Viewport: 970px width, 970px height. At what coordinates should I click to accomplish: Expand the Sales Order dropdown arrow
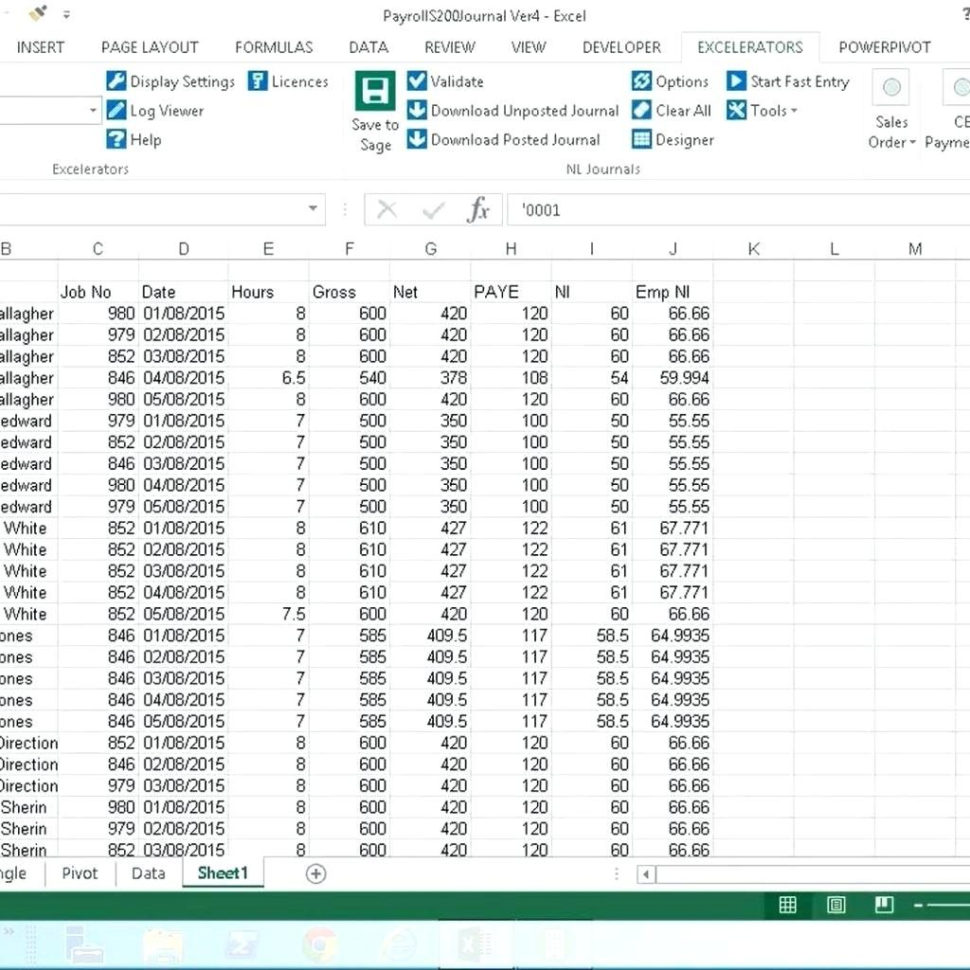click(912, 143)
